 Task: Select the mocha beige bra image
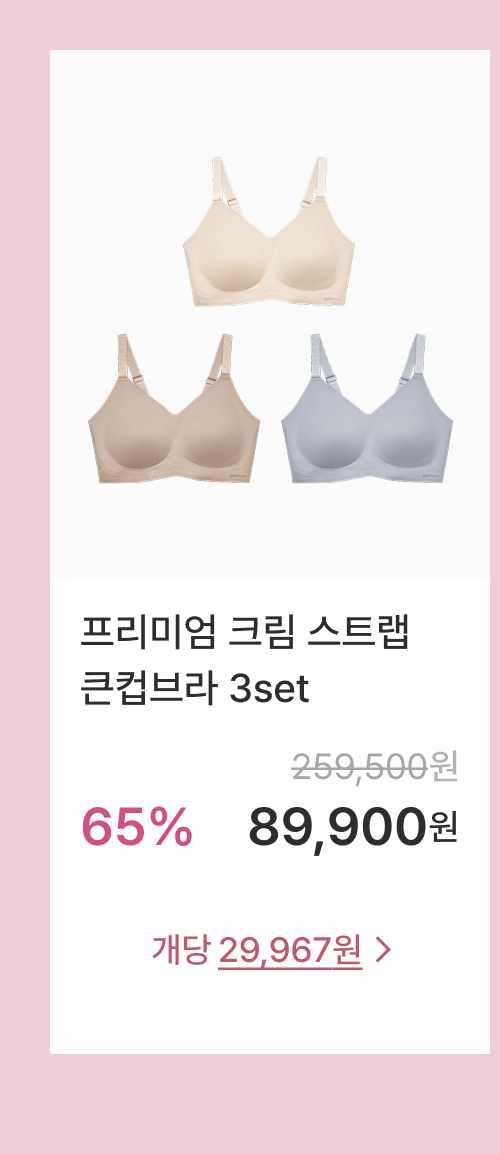point(174,409)
